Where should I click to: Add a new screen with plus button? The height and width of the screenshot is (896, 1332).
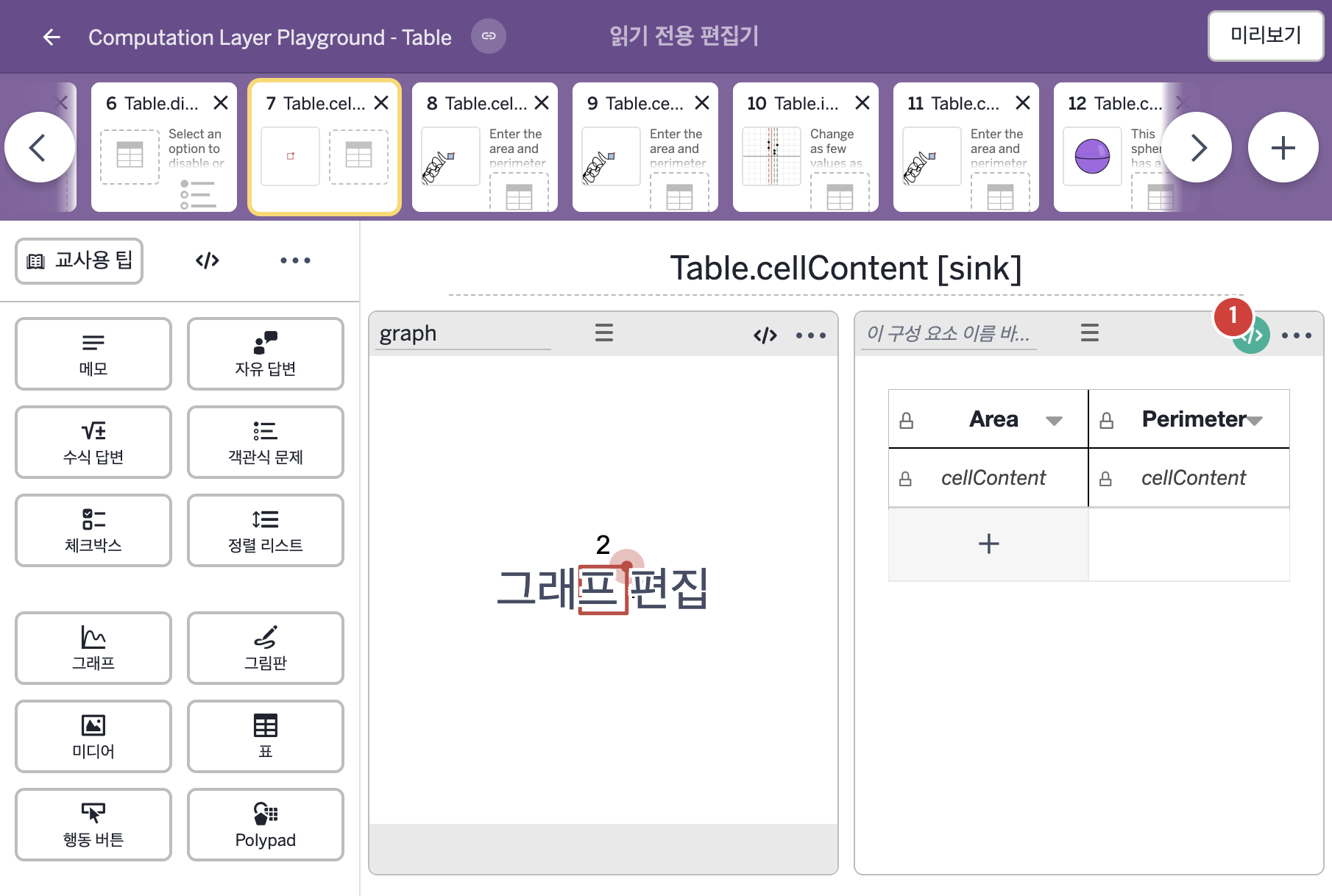click(x=1283, y=147)
